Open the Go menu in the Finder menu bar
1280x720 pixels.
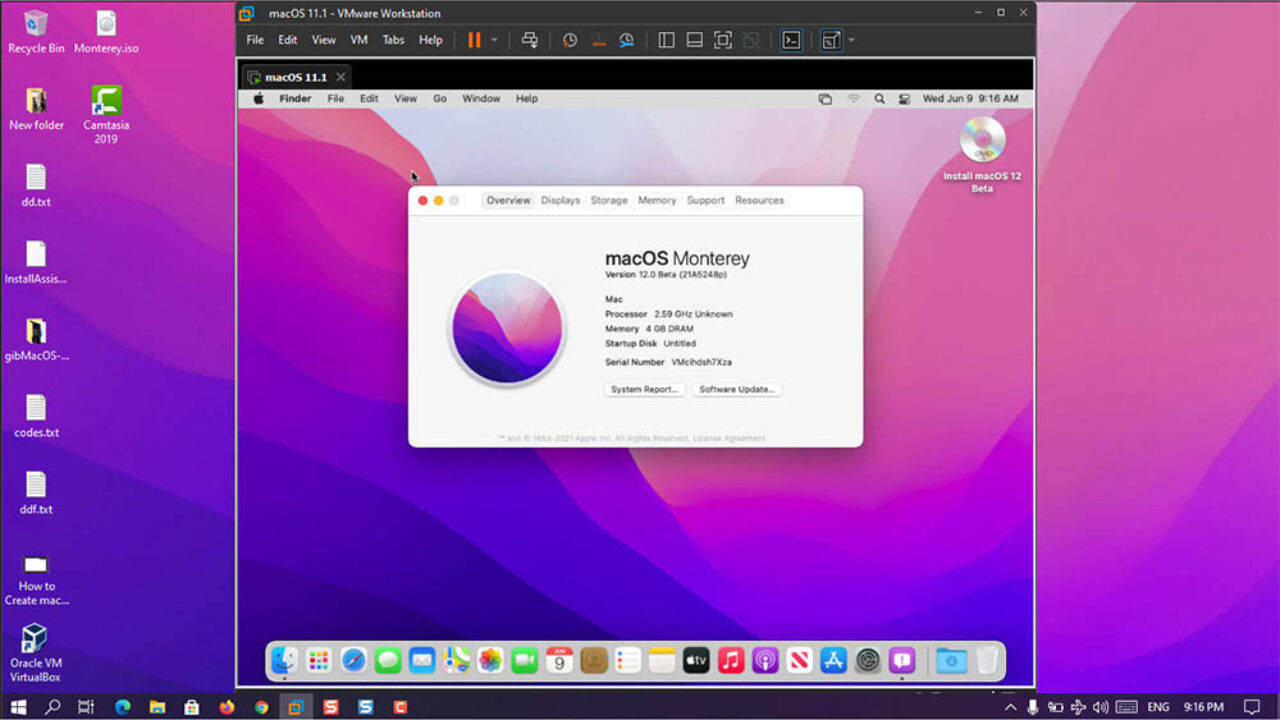click(x=440, y=99)
